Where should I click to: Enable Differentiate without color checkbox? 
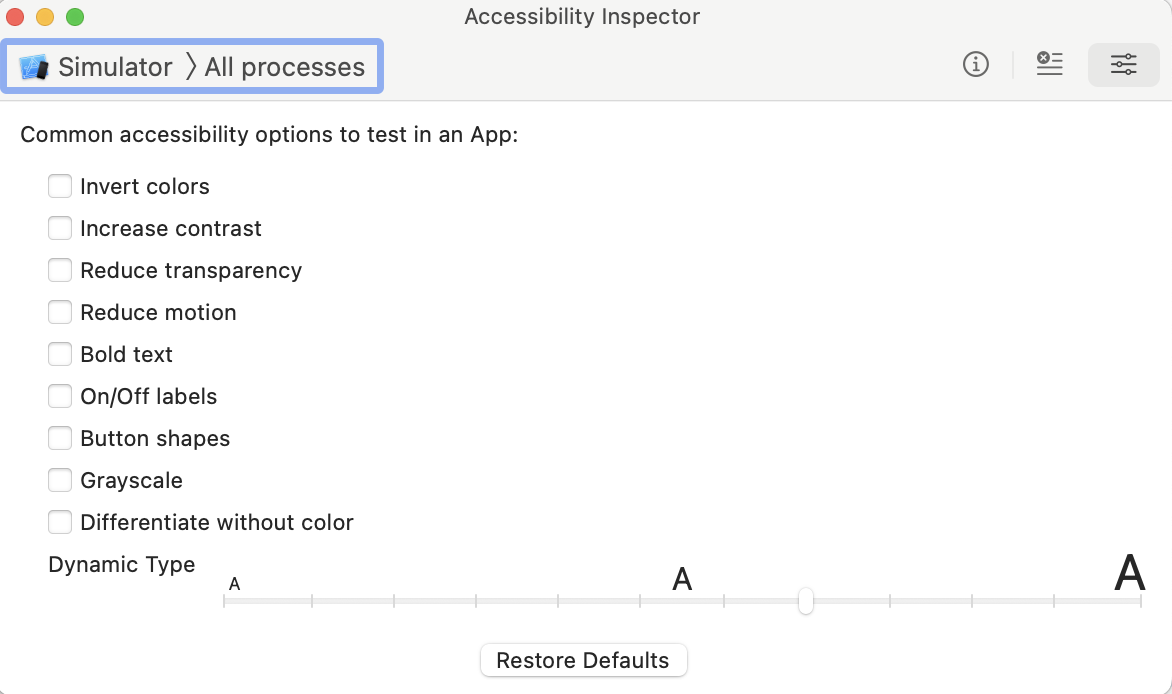click(x=60, y=522)
